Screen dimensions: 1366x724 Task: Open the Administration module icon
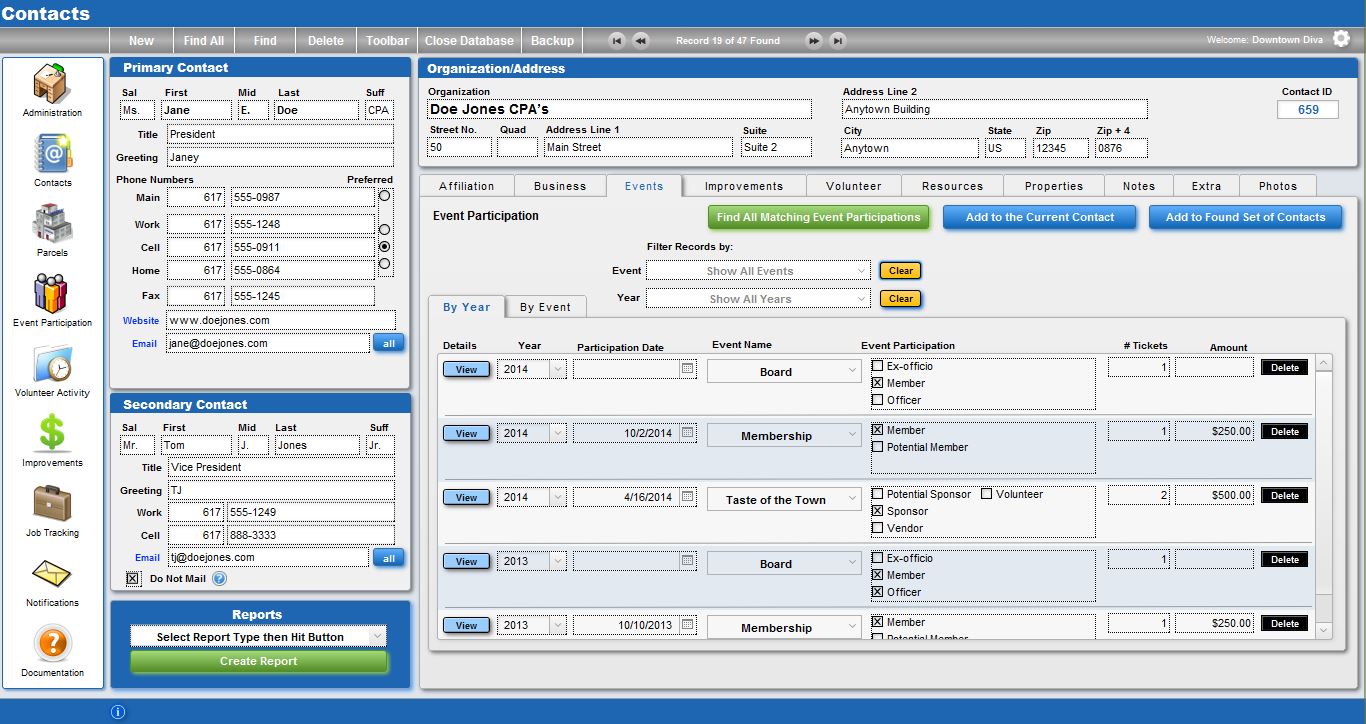pos(52,84)
